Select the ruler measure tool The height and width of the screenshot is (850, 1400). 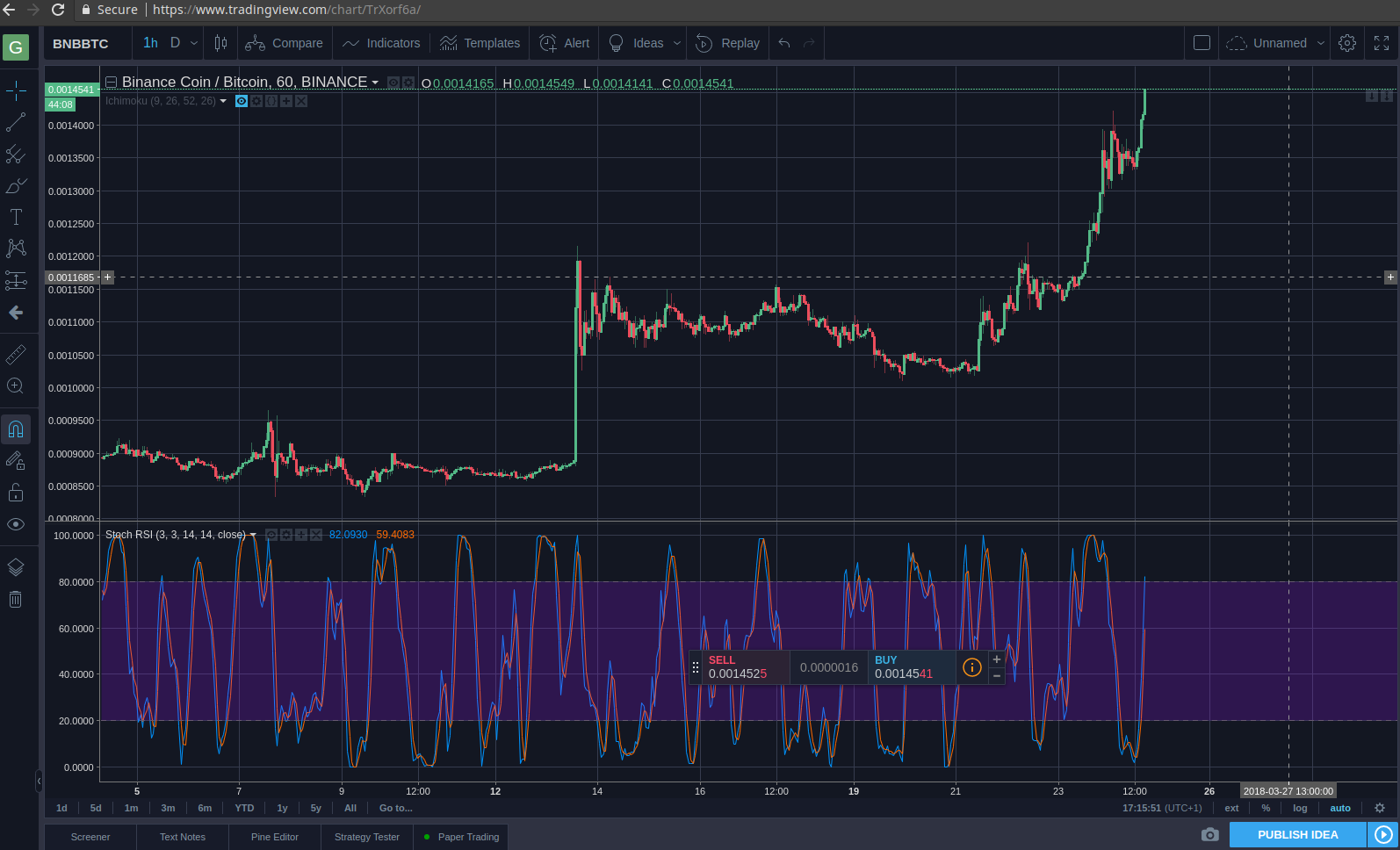[16, 355]
